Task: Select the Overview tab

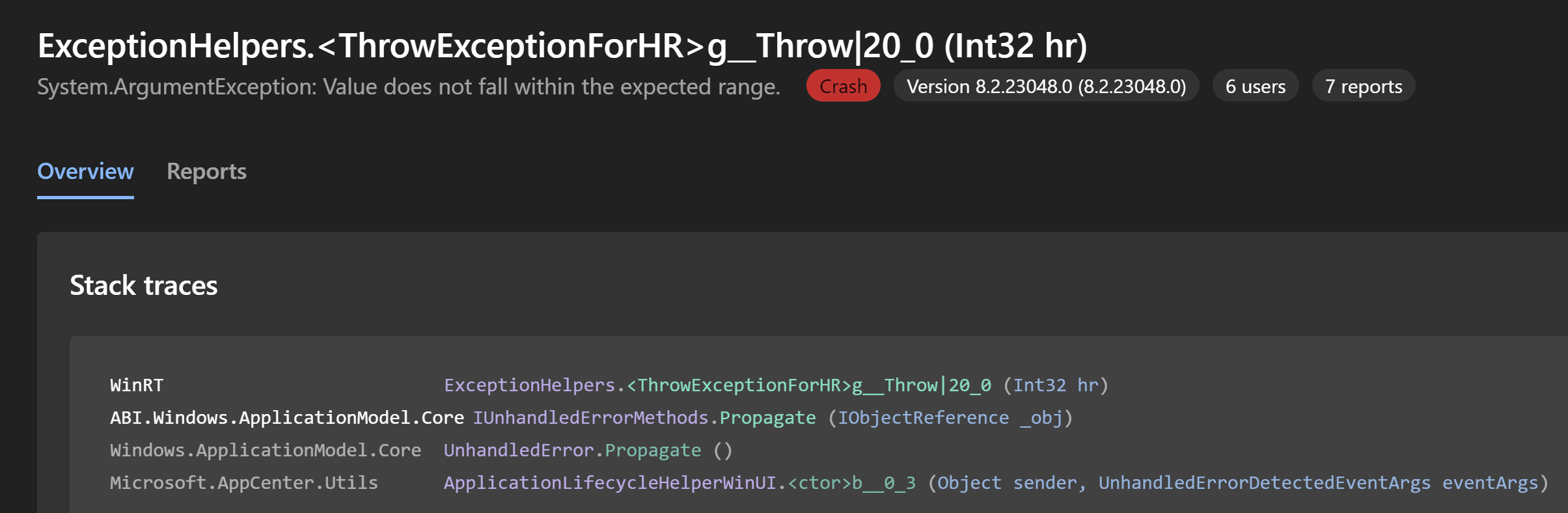Action: 85,171
